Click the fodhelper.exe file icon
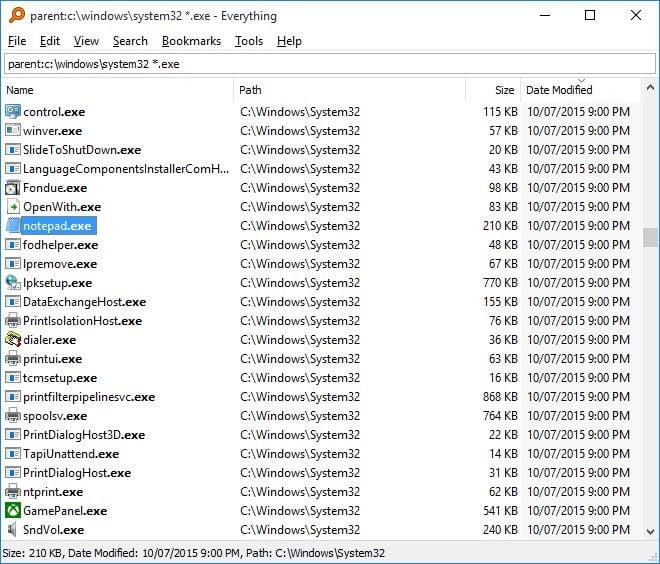Image resolution: width=660 pixels, height=564 pixels. click(13, 245)
